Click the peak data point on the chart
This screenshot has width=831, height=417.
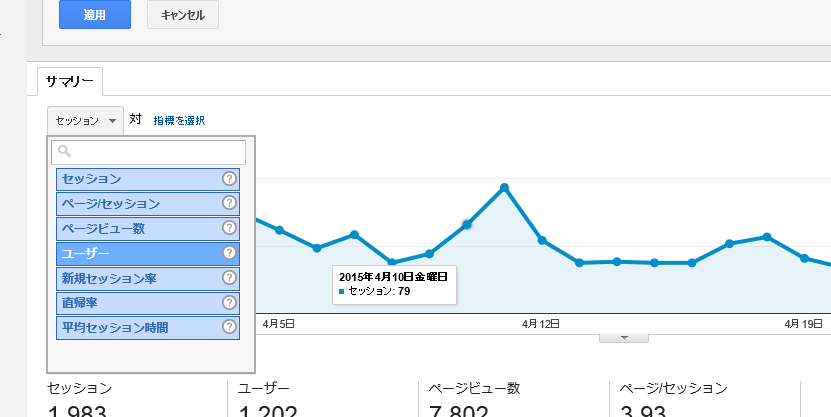504,187
